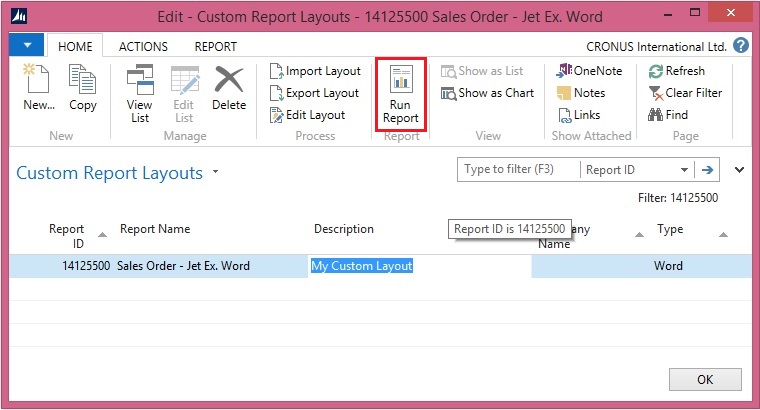Switch to the REPORT ribbon tab
760x410 pixels.
coord(215,46)
